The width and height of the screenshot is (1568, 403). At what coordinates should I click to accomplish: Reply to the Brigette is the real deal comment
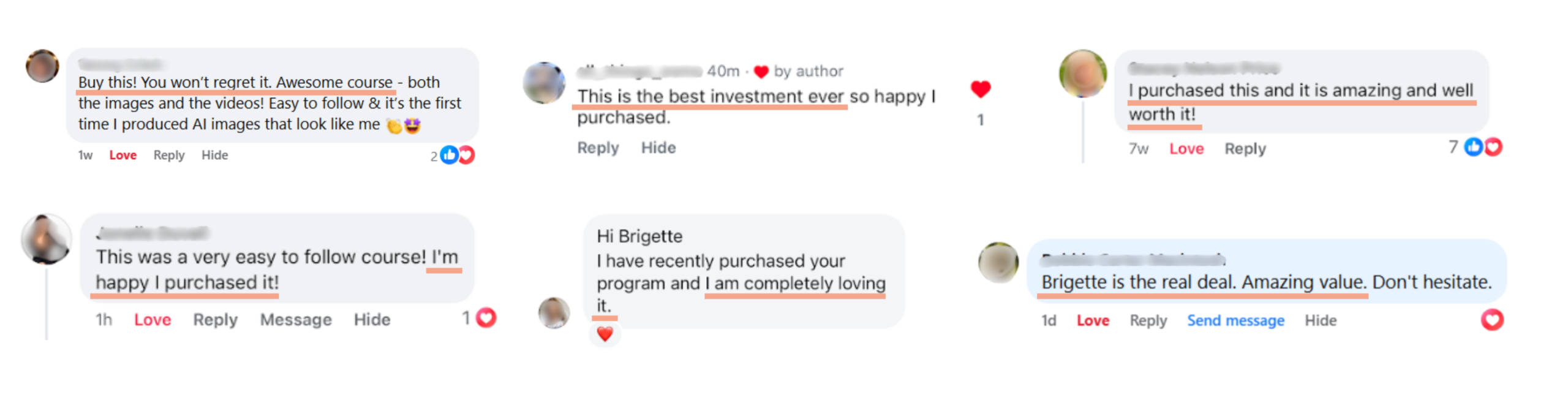[1148, 320]
